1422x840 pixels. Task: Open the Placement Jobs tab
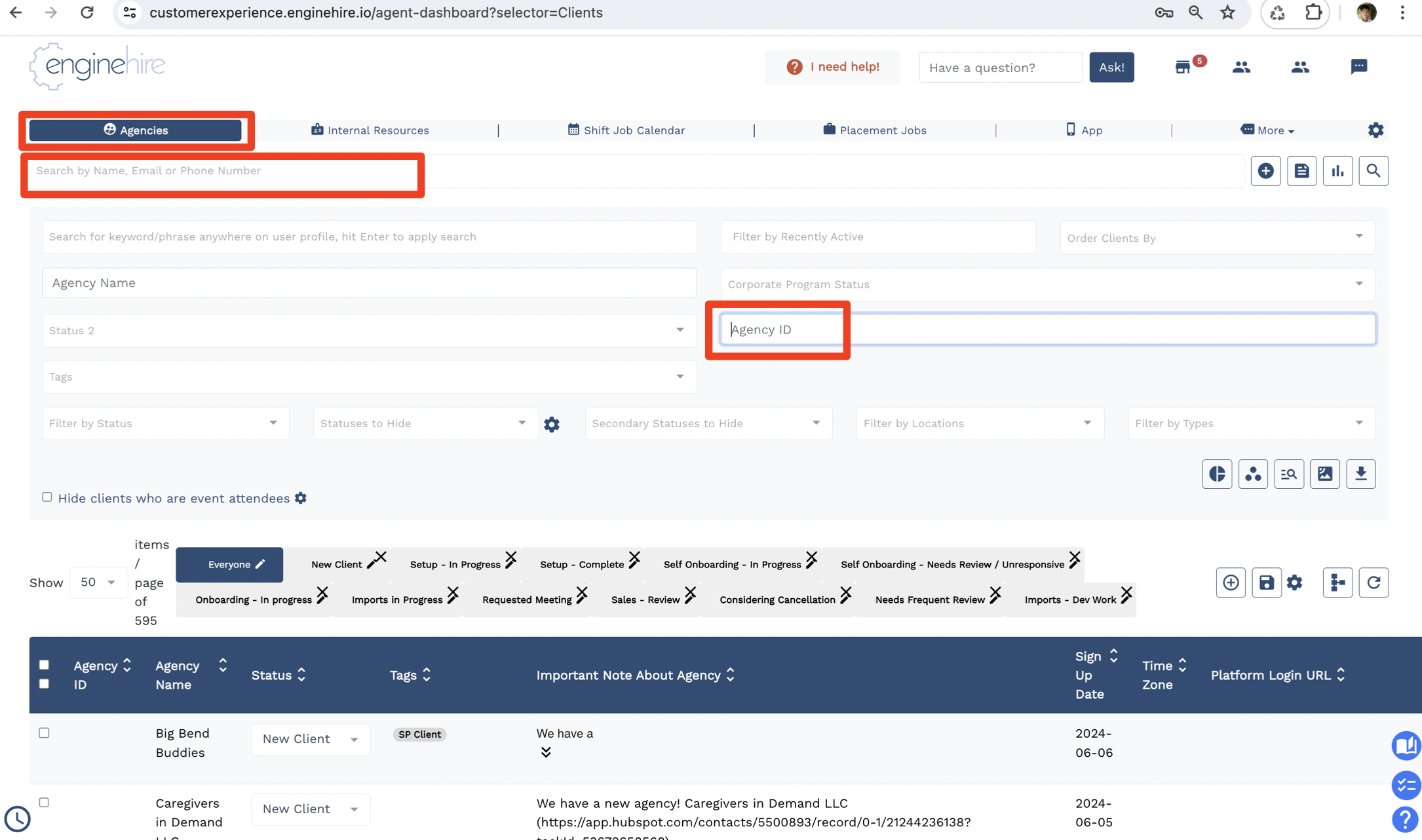[x=875, y=130]
